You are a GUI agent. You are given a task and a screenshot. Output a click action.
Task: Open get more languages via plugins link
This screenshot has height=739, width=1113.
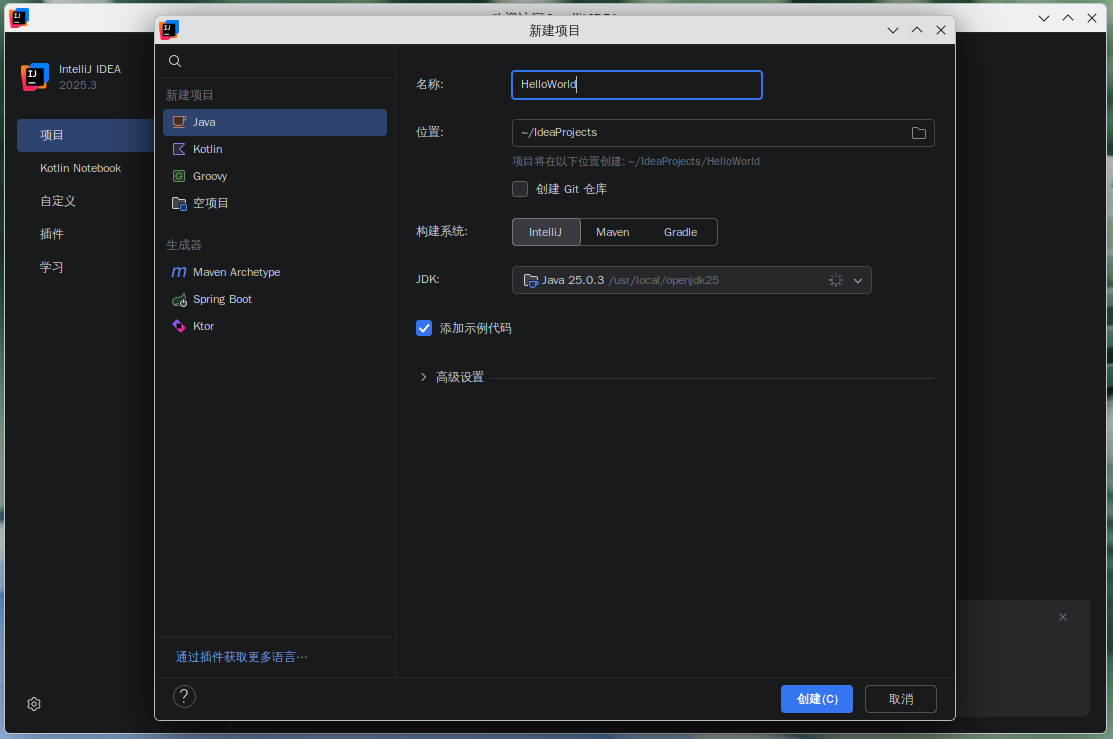pos(241,657)
